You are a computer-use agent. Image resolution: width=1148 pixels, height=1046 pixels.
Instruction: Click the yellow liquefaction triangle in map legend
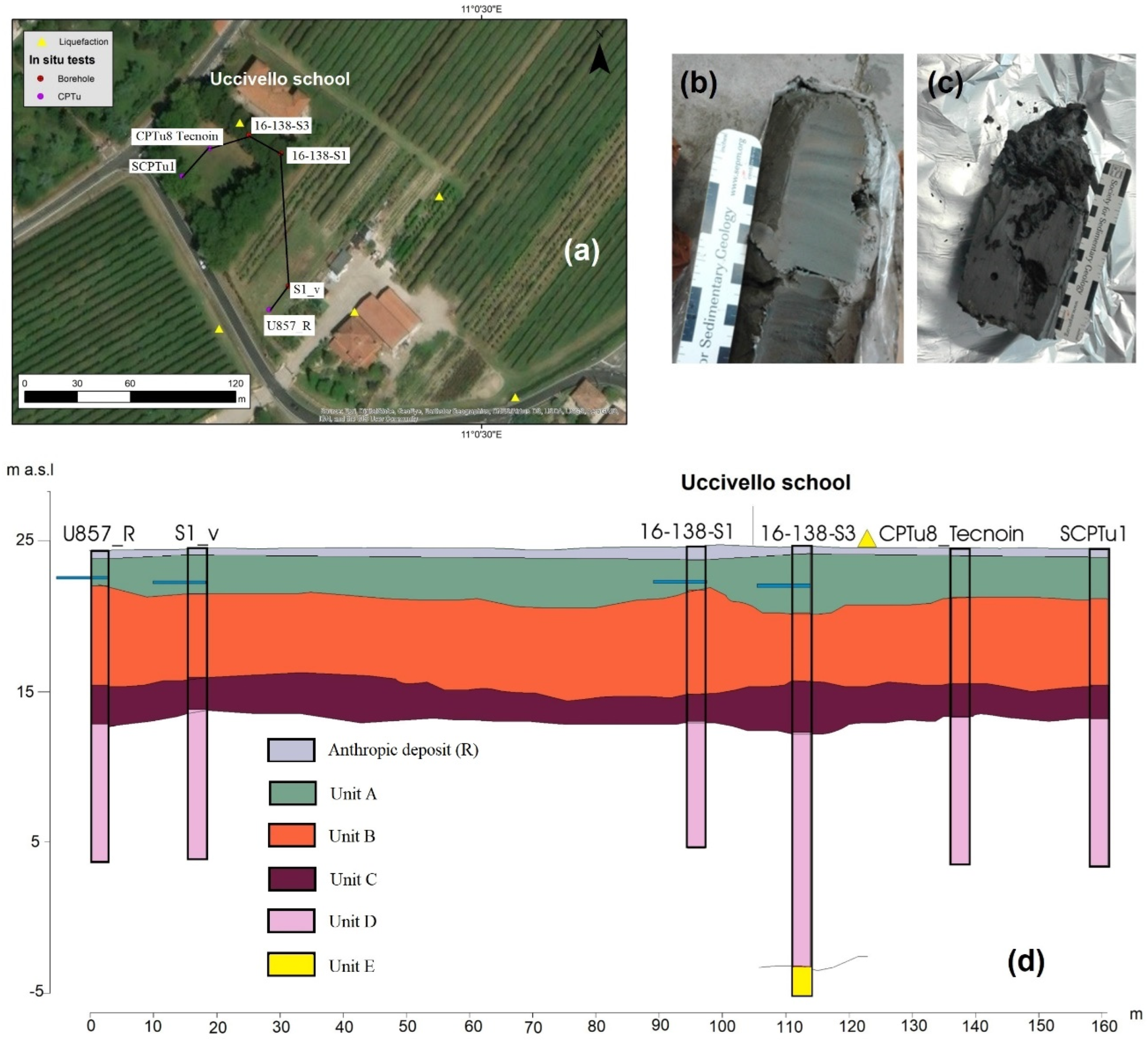pyautogui.click(x=42, y=42)
